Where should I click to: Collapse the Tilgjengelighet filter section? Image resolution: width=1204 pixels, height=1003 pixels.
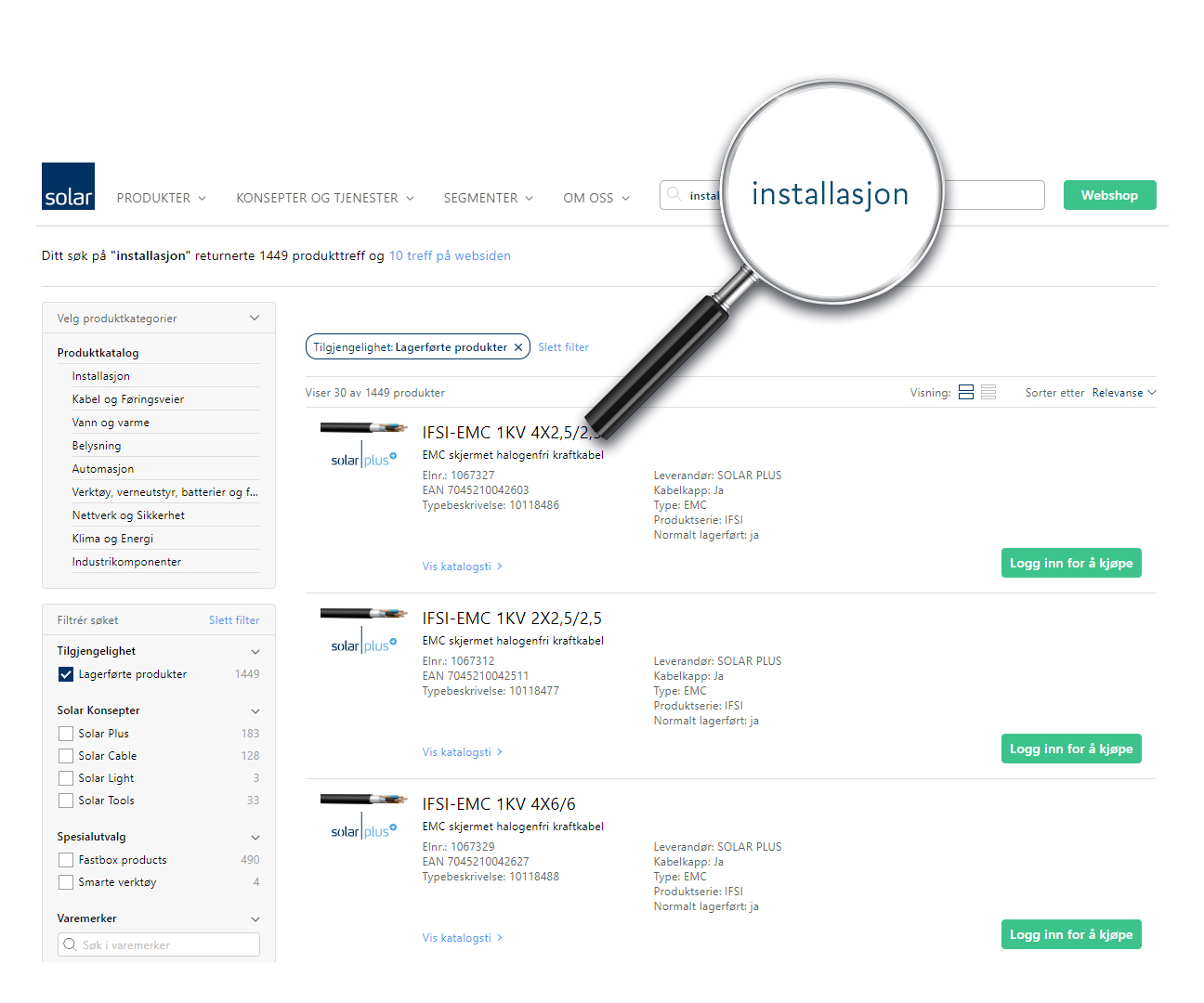255,652
